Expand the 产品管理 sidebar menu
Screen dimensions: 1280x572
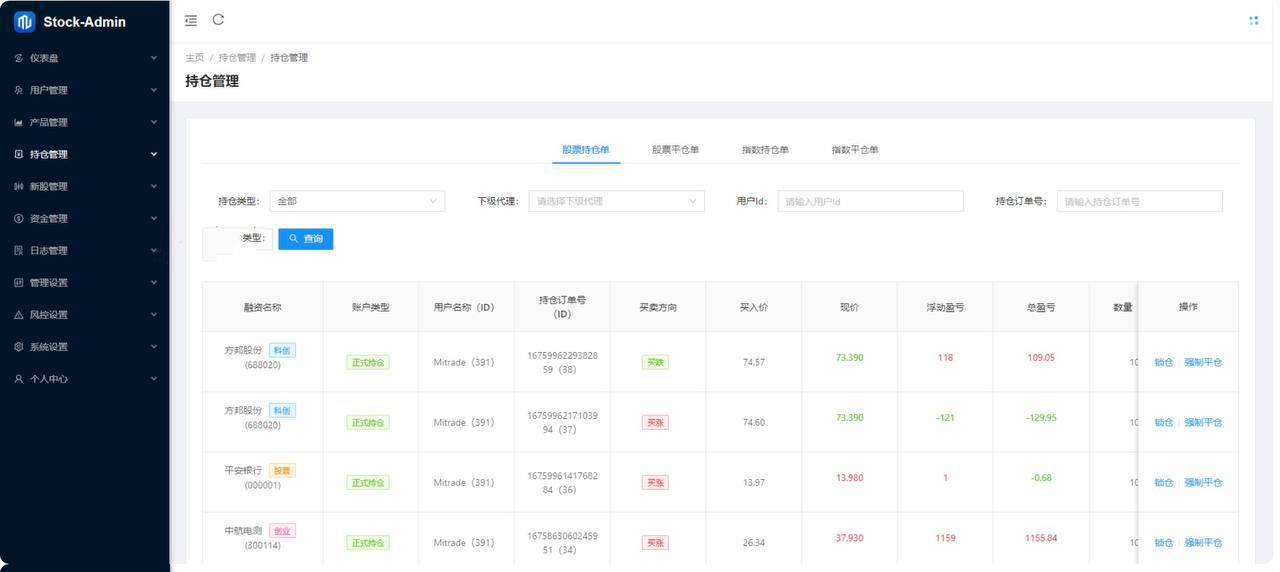tap(84, 122)
